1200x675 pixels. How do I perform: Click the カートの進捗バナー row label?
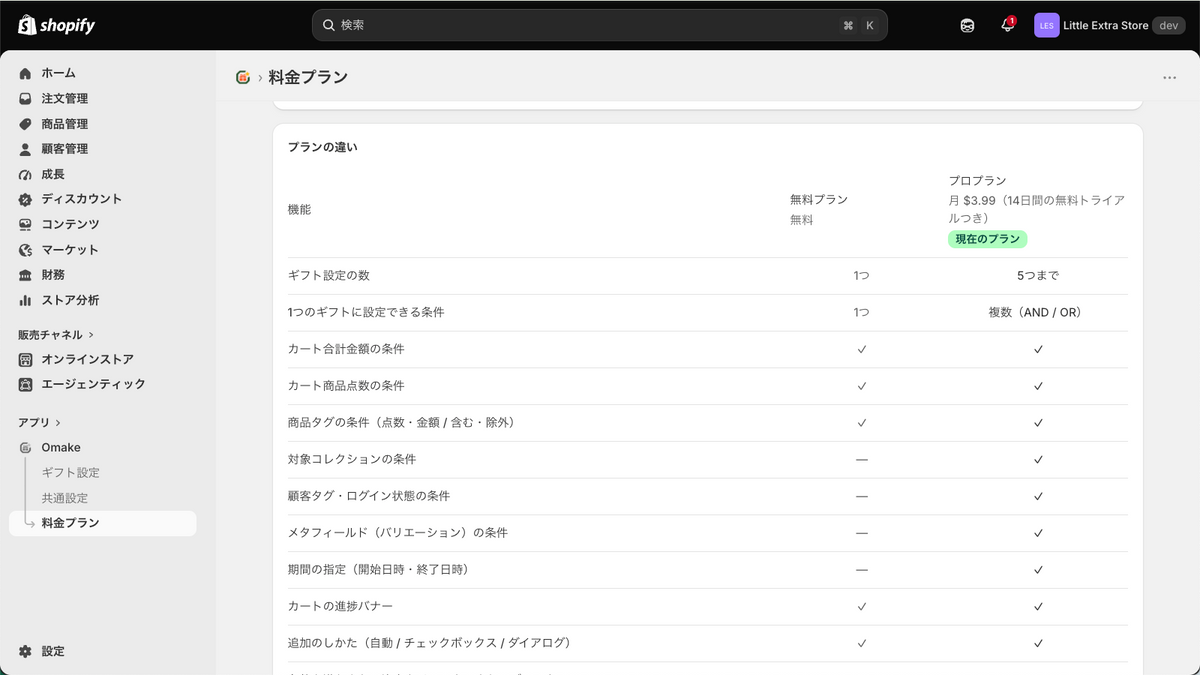340,606
